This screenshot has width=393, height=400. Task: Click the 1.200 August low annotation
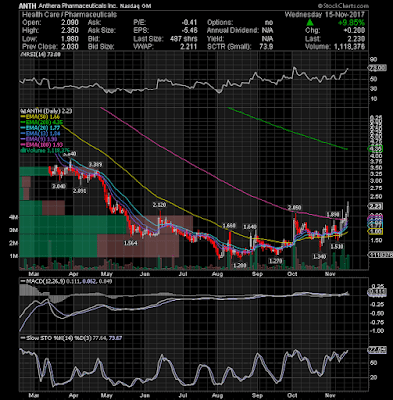coord(239,265)
